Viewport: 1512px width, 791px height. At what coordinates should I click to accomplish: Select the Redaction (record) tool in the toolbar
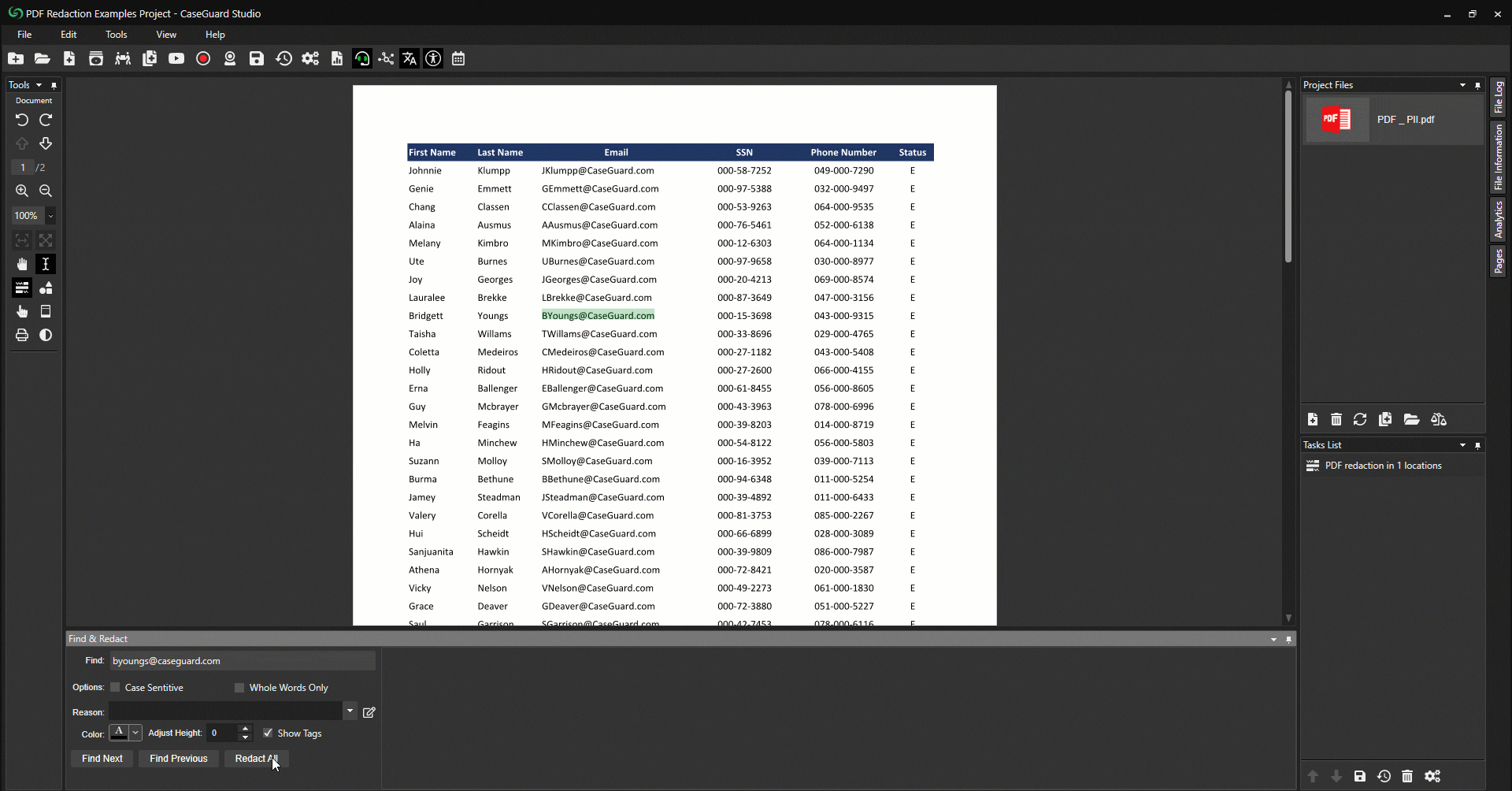pos(203,58)
